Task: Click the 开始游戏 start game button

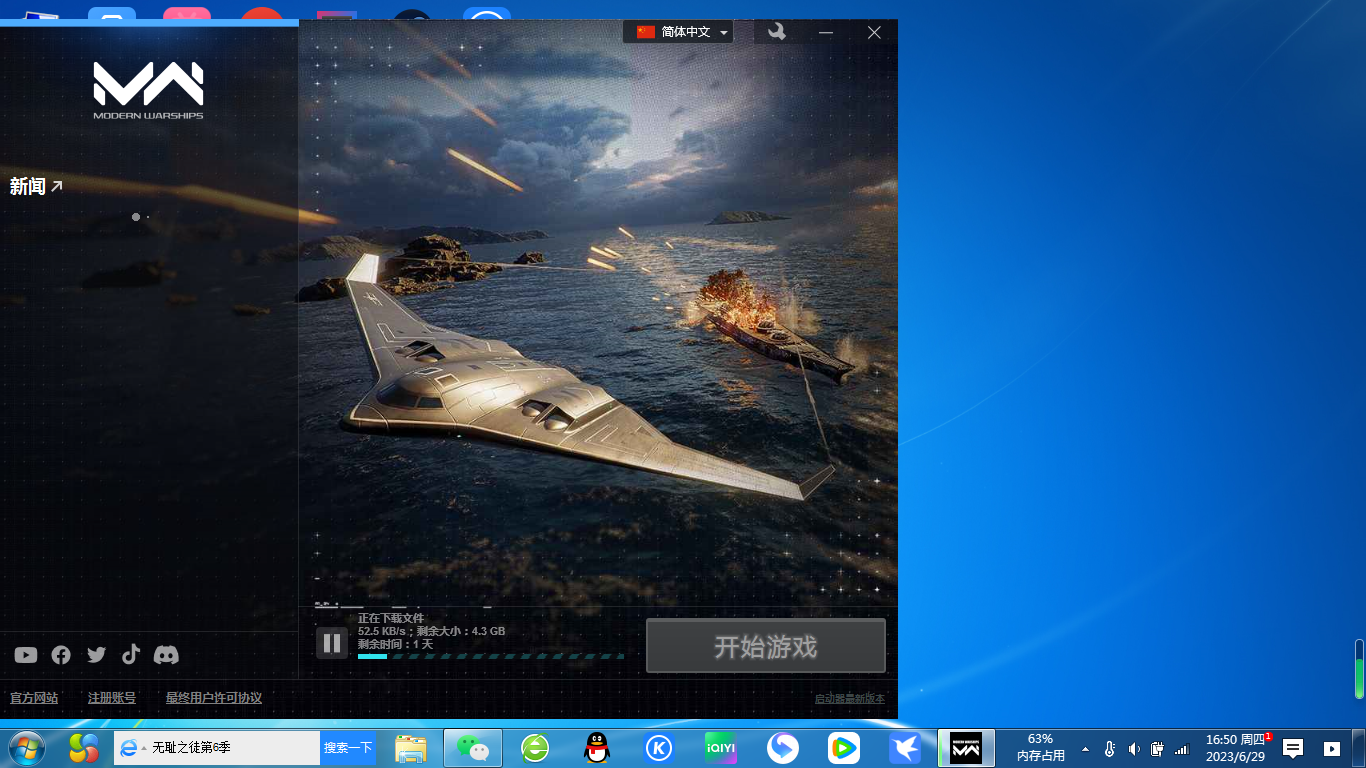Action: pos(765,646)
